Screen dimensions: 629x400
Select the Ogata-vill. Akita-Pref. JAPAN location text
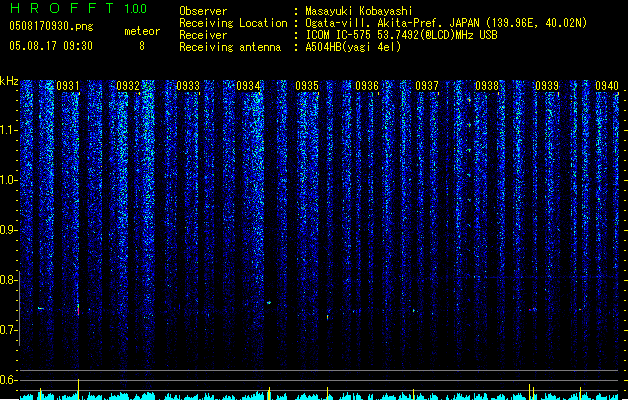click(446, 23)
